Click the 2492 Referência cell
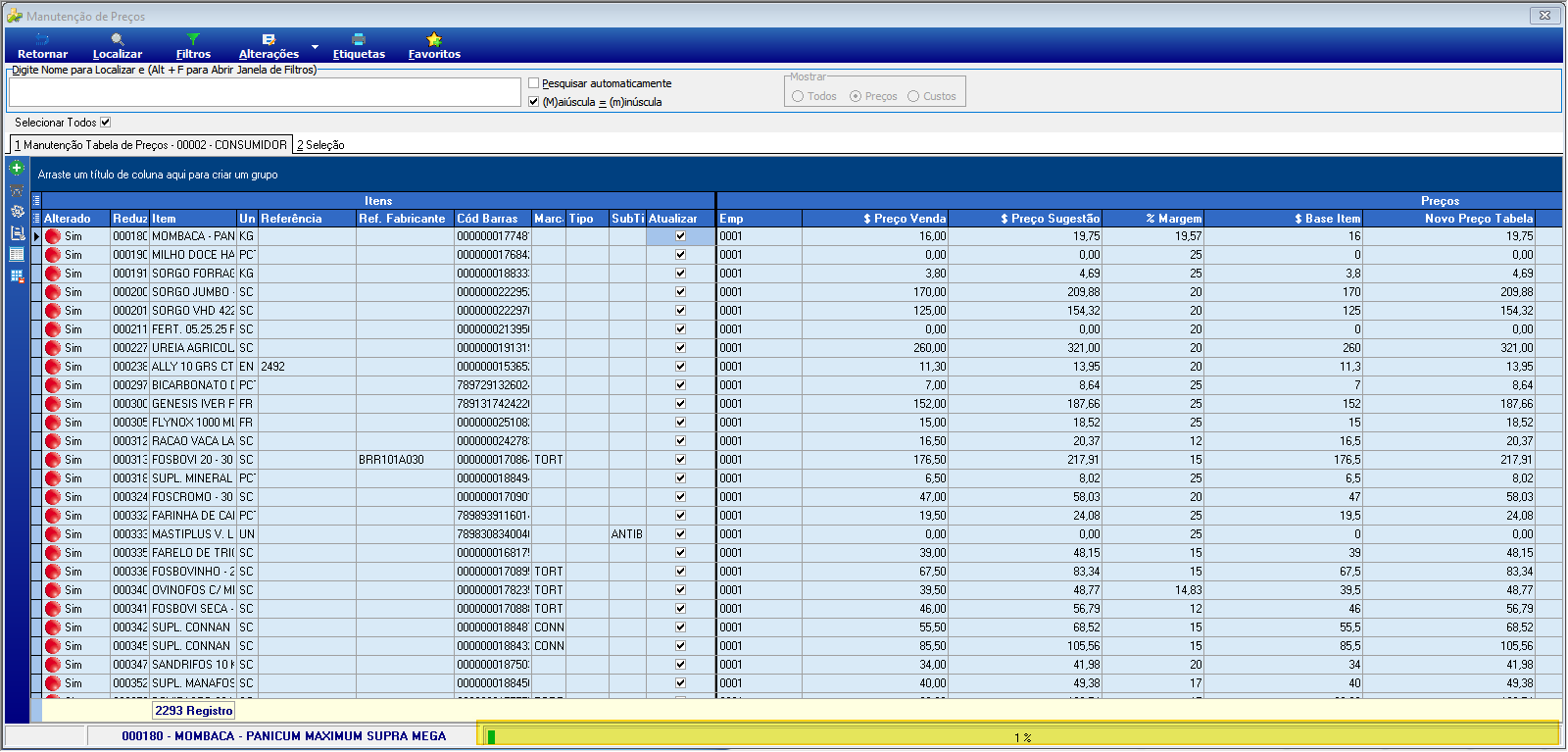Viewport: 1568px width, 752px height. pyautogui.click(x=307, y=367)
